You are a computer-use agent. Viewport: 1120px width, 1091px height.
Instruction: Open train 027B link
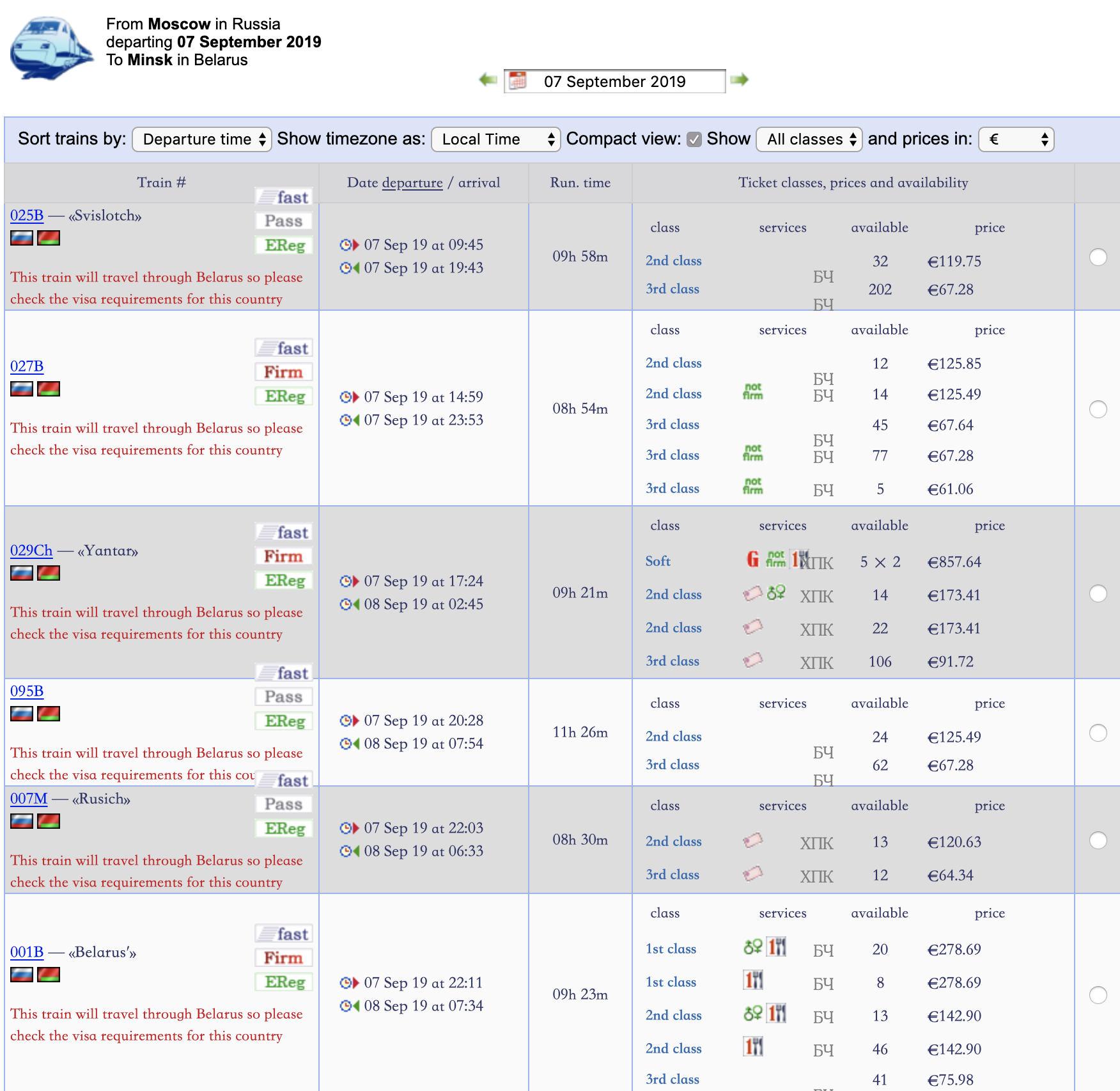tap(27, 366)
